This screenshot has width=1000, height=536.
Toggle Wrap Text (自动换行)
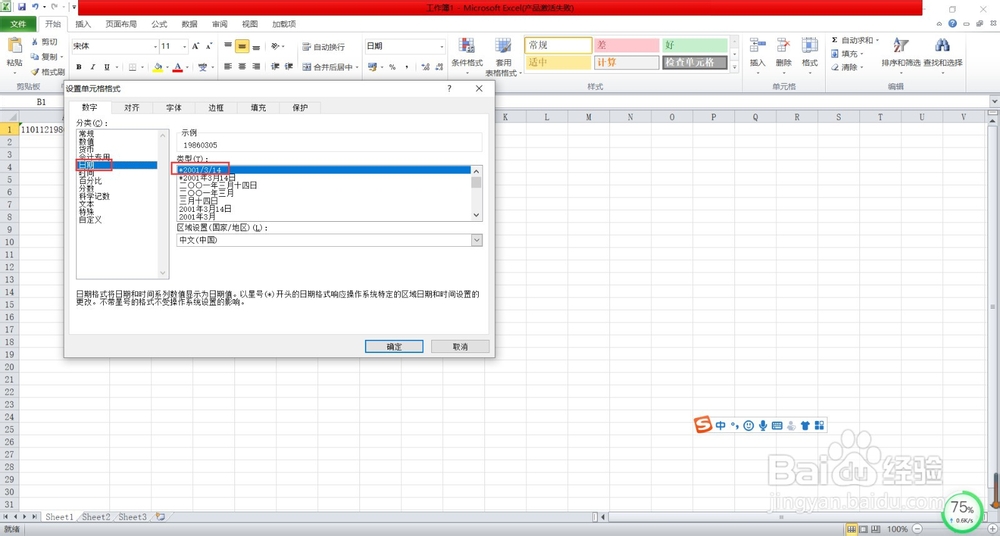pos(323,47)
